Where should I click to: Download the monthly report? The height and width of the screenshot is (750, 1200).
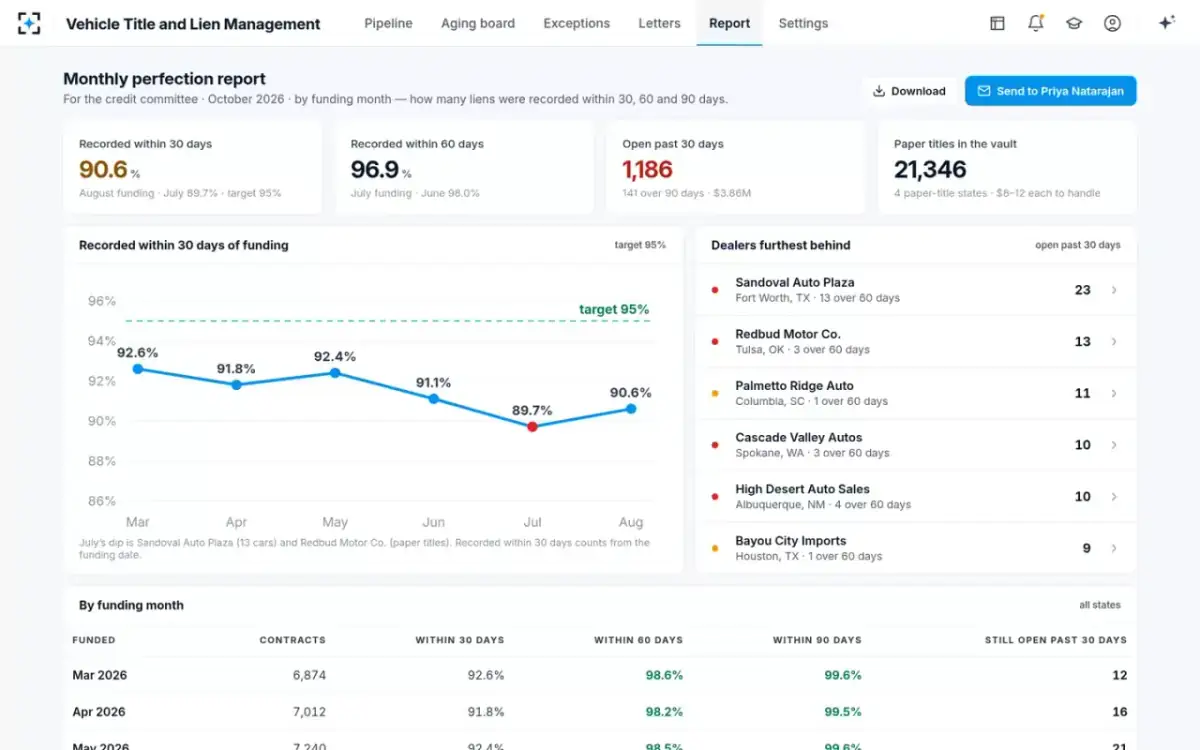pos(909,91)
